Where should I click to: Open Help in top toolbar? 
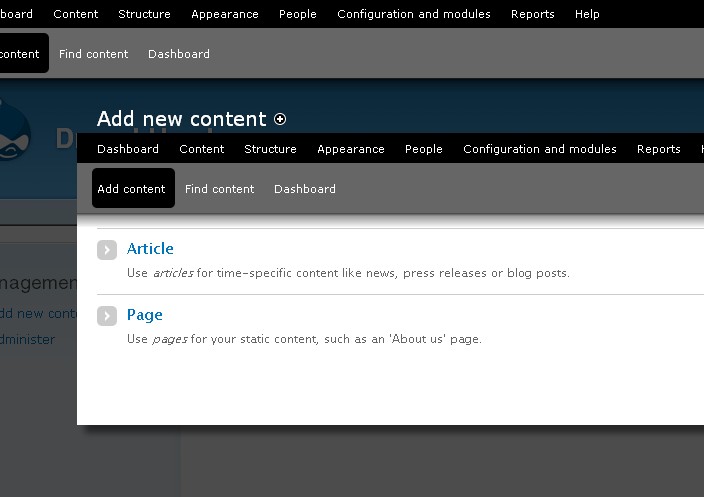[587, 14]
